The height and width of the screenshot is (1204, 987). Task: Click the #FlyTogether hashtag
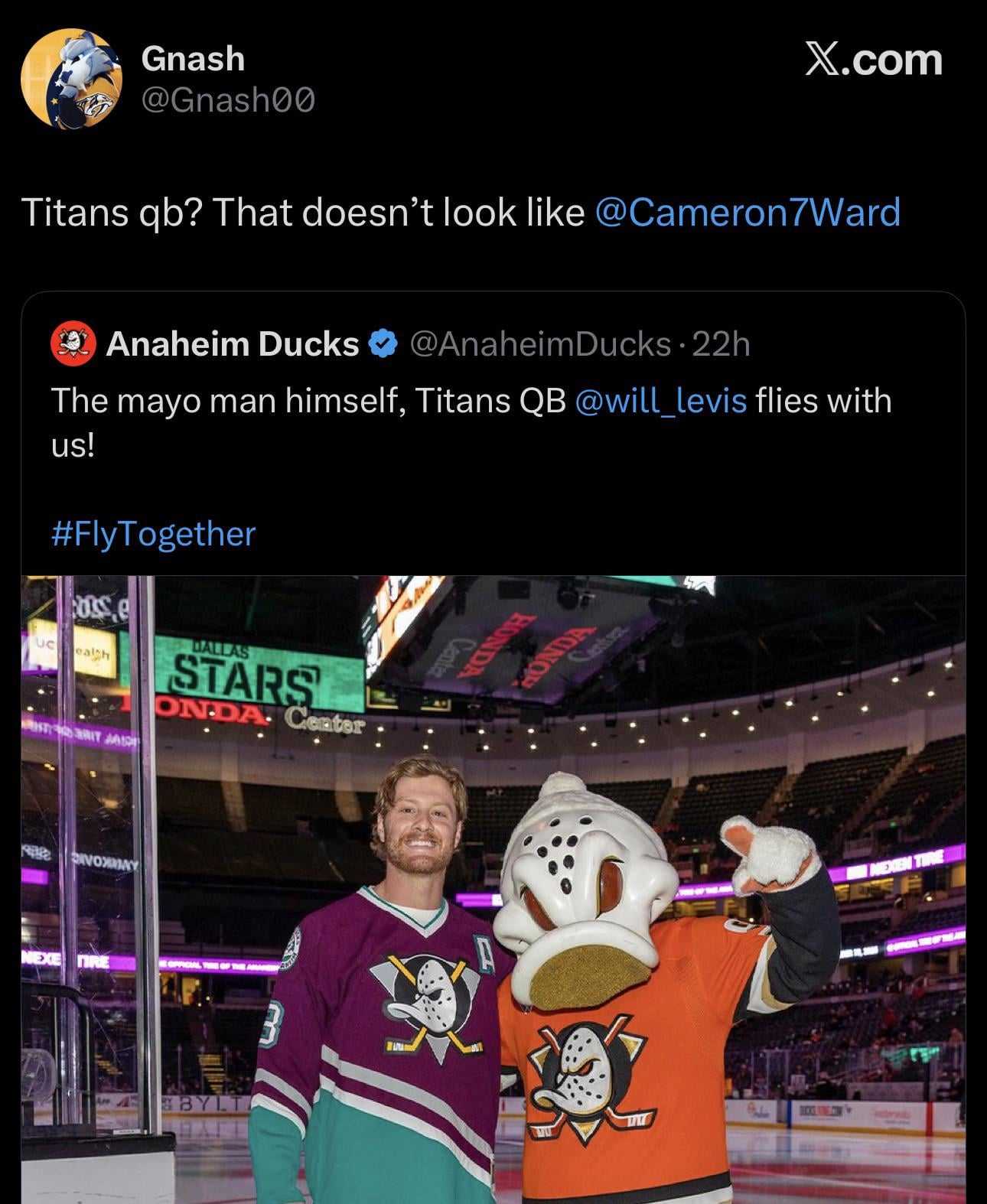pos(153,533)
